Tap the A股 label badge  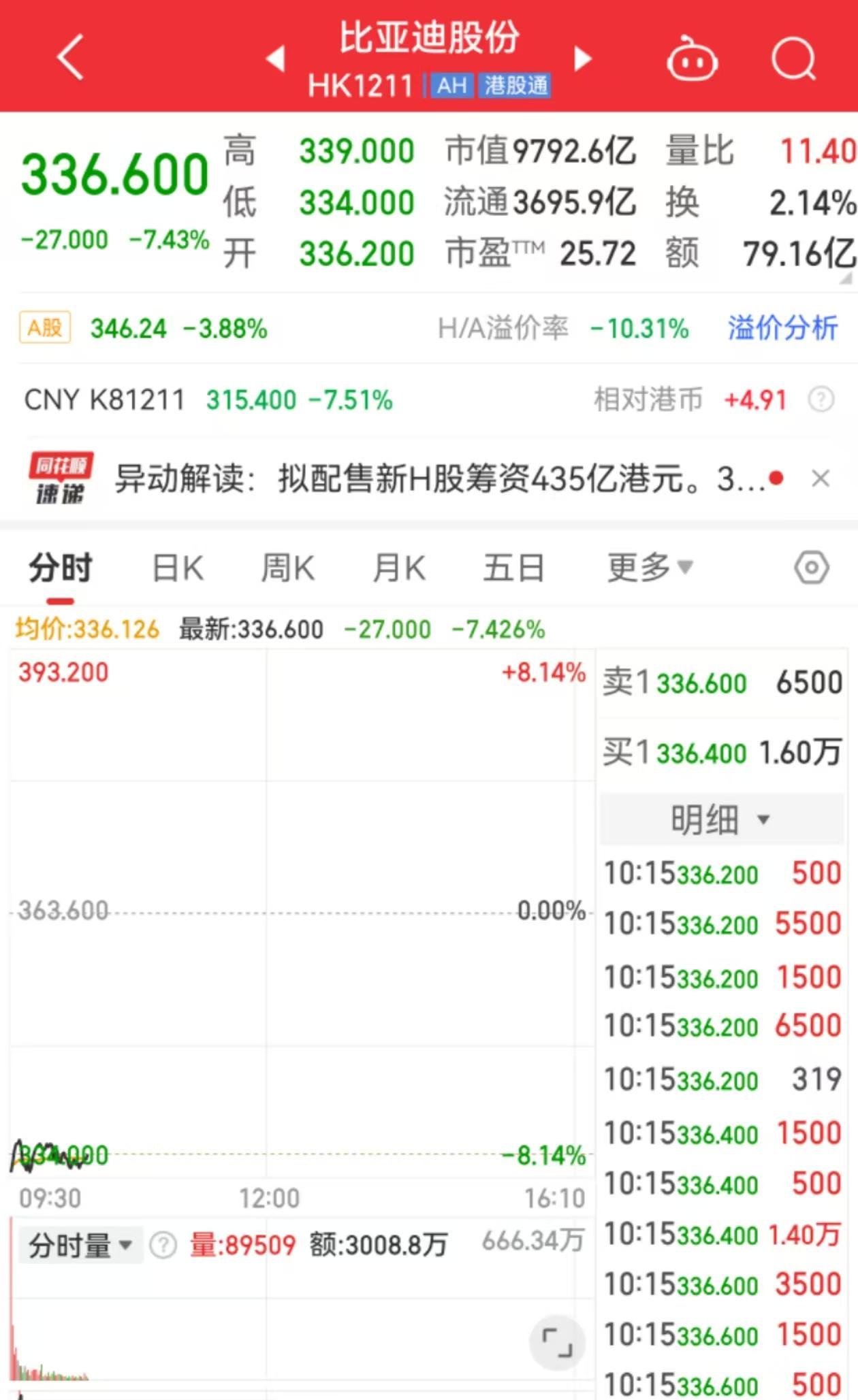click(45, 328)
